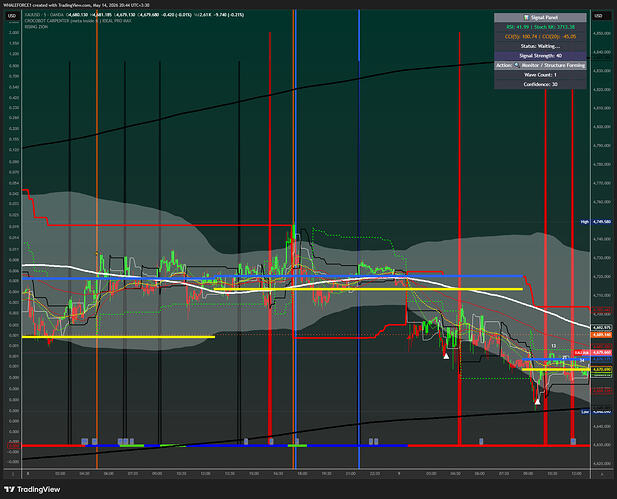Viewport: 617px width, 499px height.
Task: Click the red current price label 4,679.660
Action: pos(602,352)
